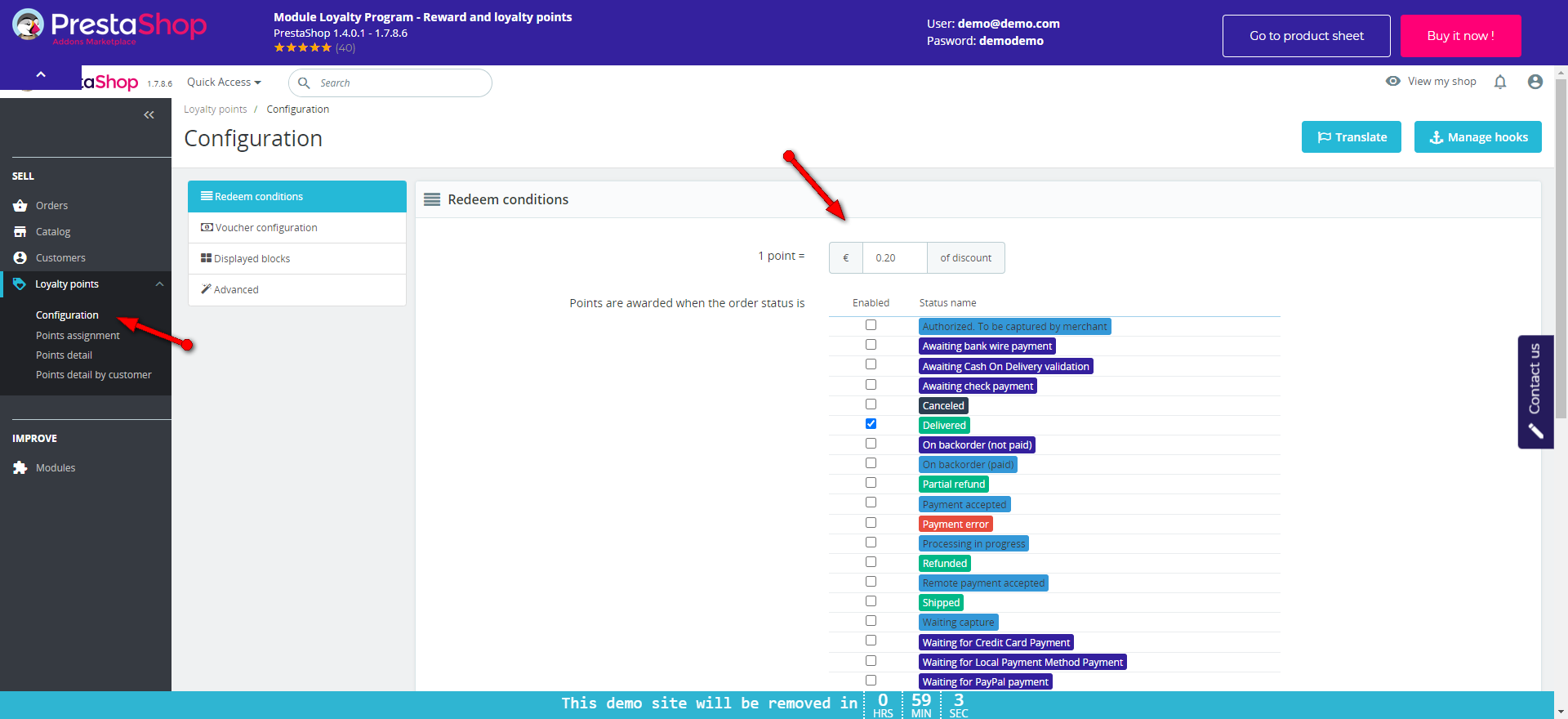Follow the Loyalty points breadcrumb link
The width and height of the screenshot is (1568, 719).
click(216, 109)
